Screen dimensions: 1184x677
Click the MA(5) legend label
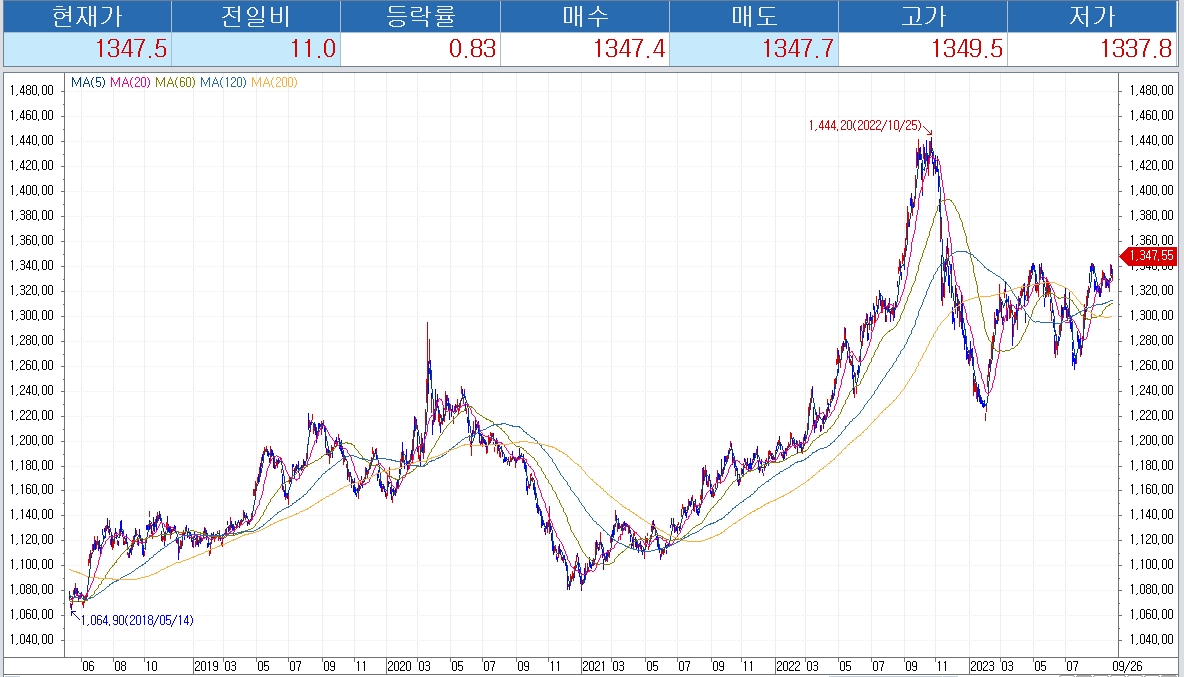click(88, 82)
